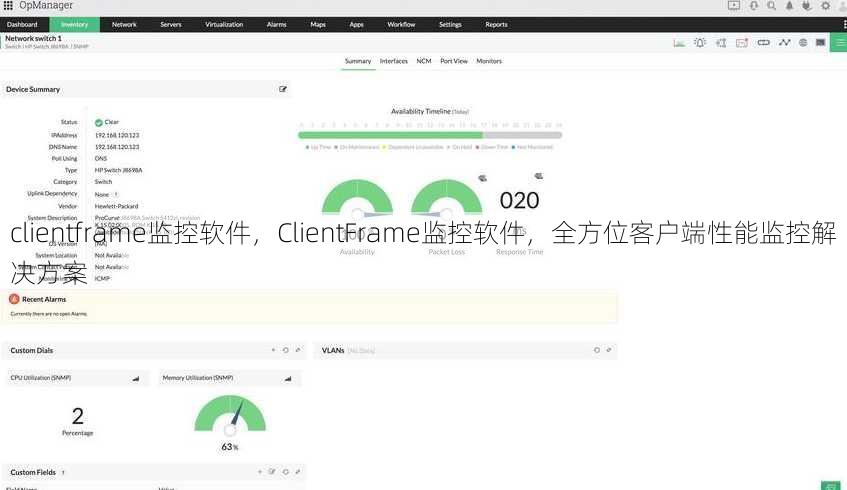Open the OpManager apps grid icon

(8, 5)
